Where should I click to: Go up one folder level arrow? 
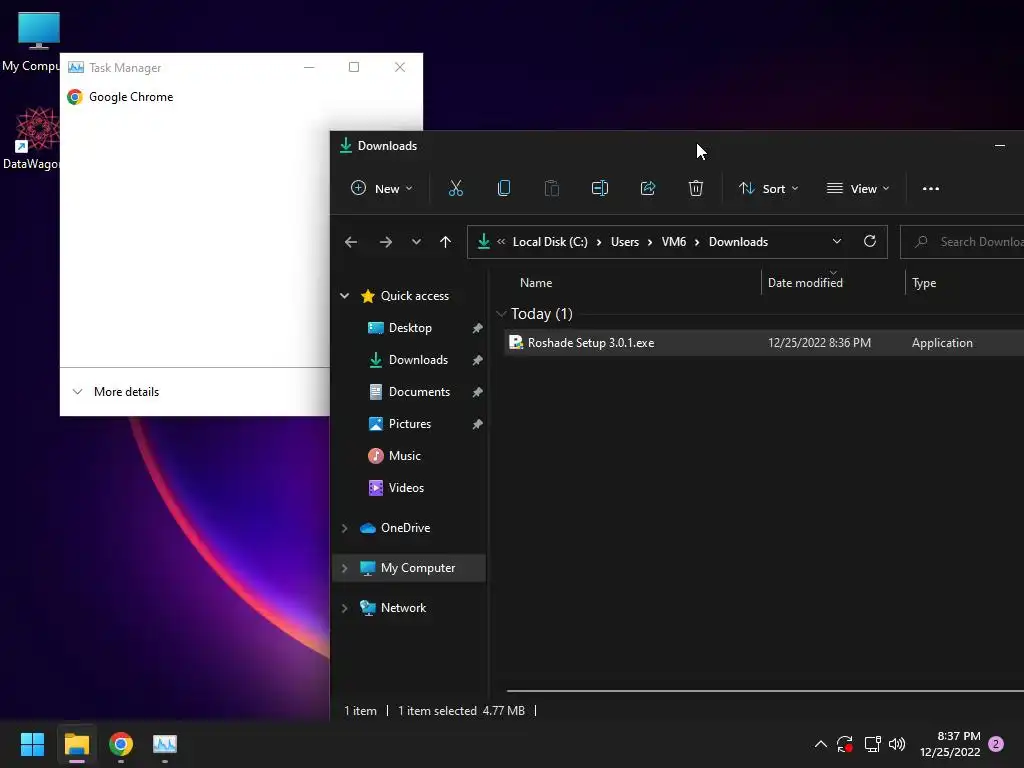(x=445, y=242)
